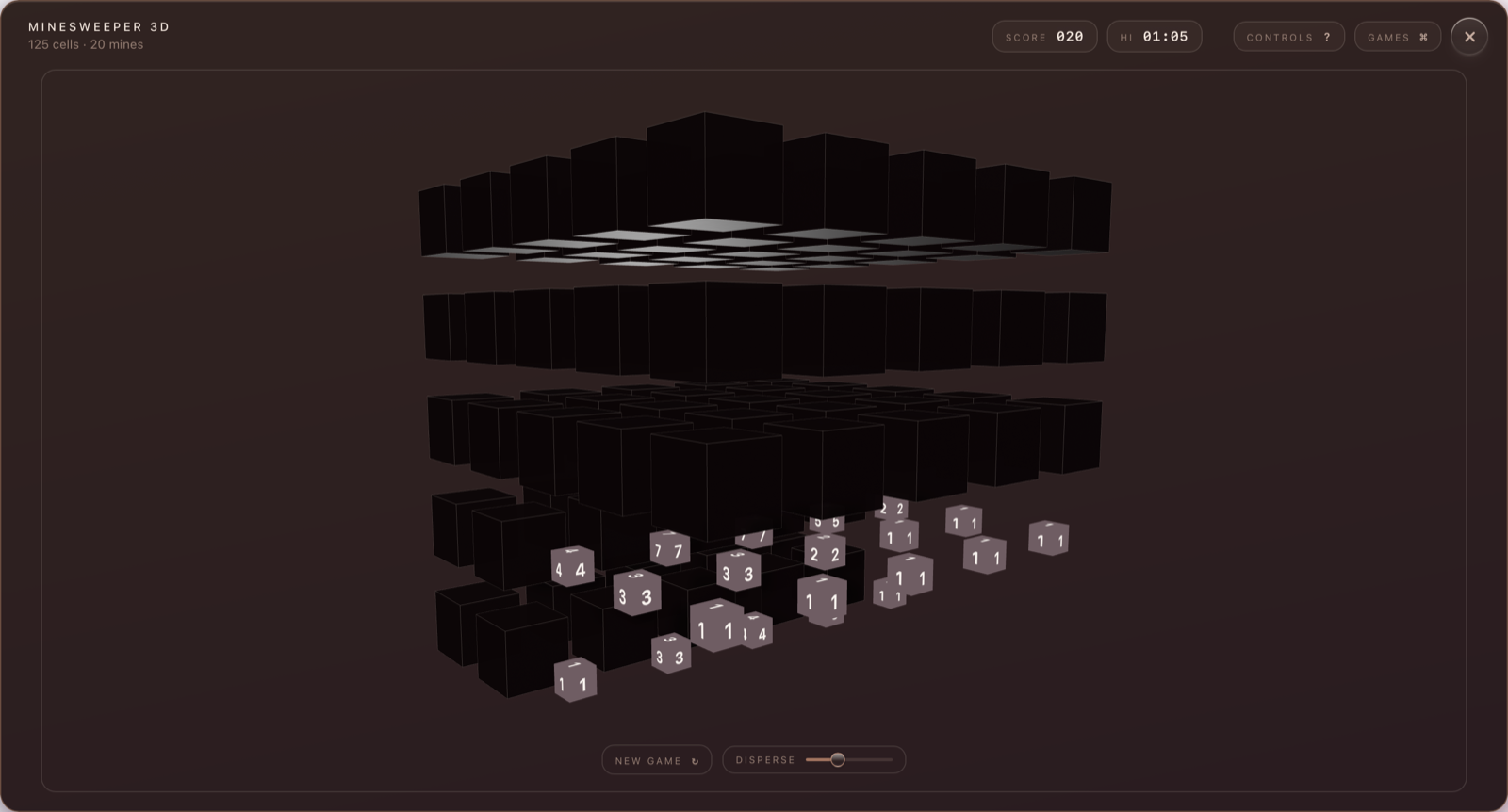Click the question mark icon beside Controls

tap(1327, 37)
